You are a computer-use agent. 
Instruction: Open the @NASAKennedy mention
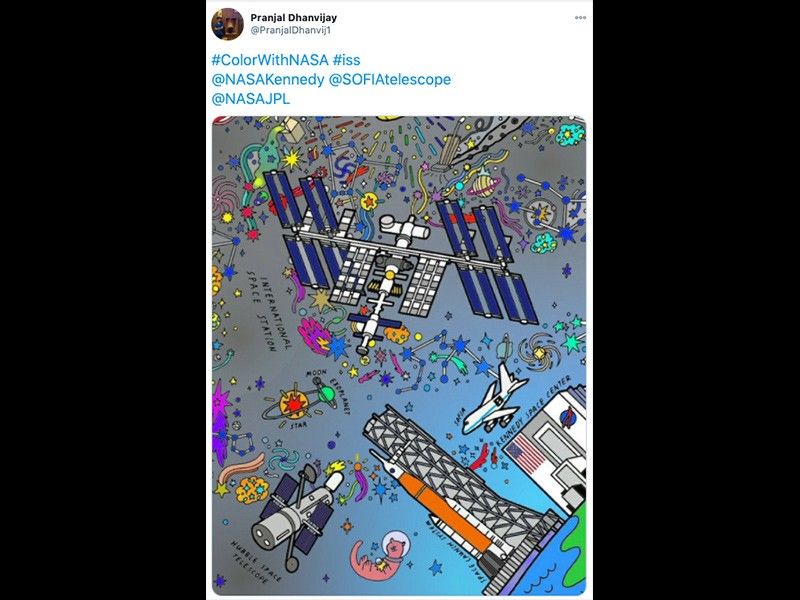[x=267, y=80]
